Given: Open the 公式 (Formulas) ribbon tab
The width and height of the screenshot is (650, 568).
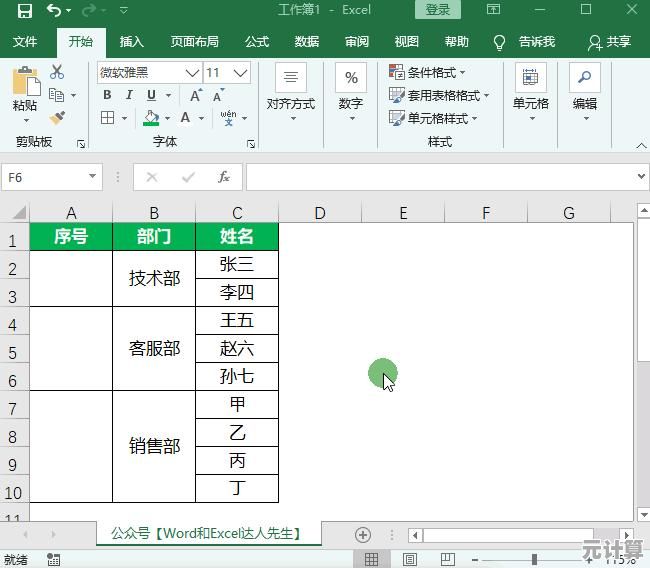Looking at the screenshot, I should 257,42.
